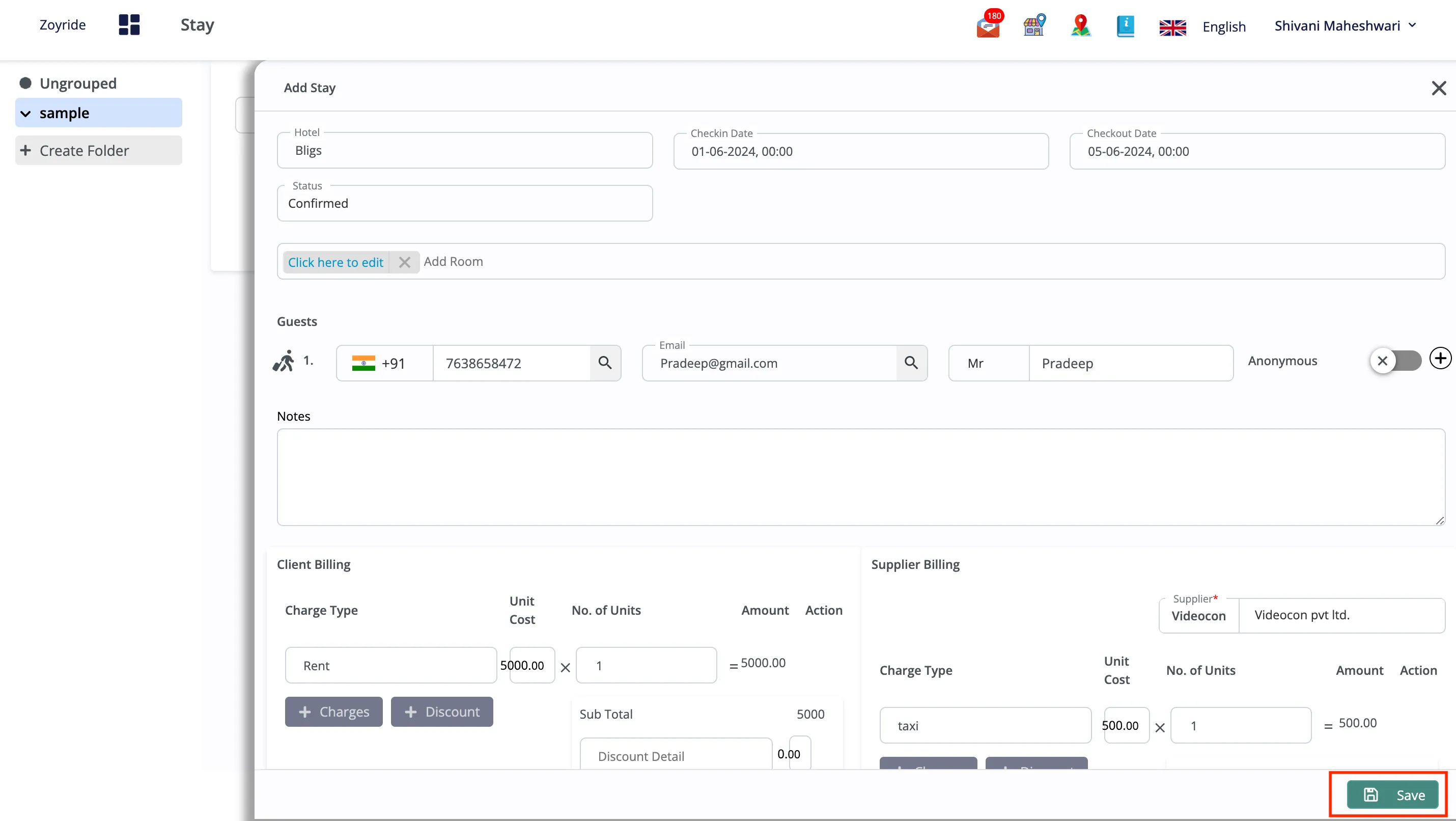Click 'Click here to edit' room link
1456x821 pixels.
(x=335, y=262)
